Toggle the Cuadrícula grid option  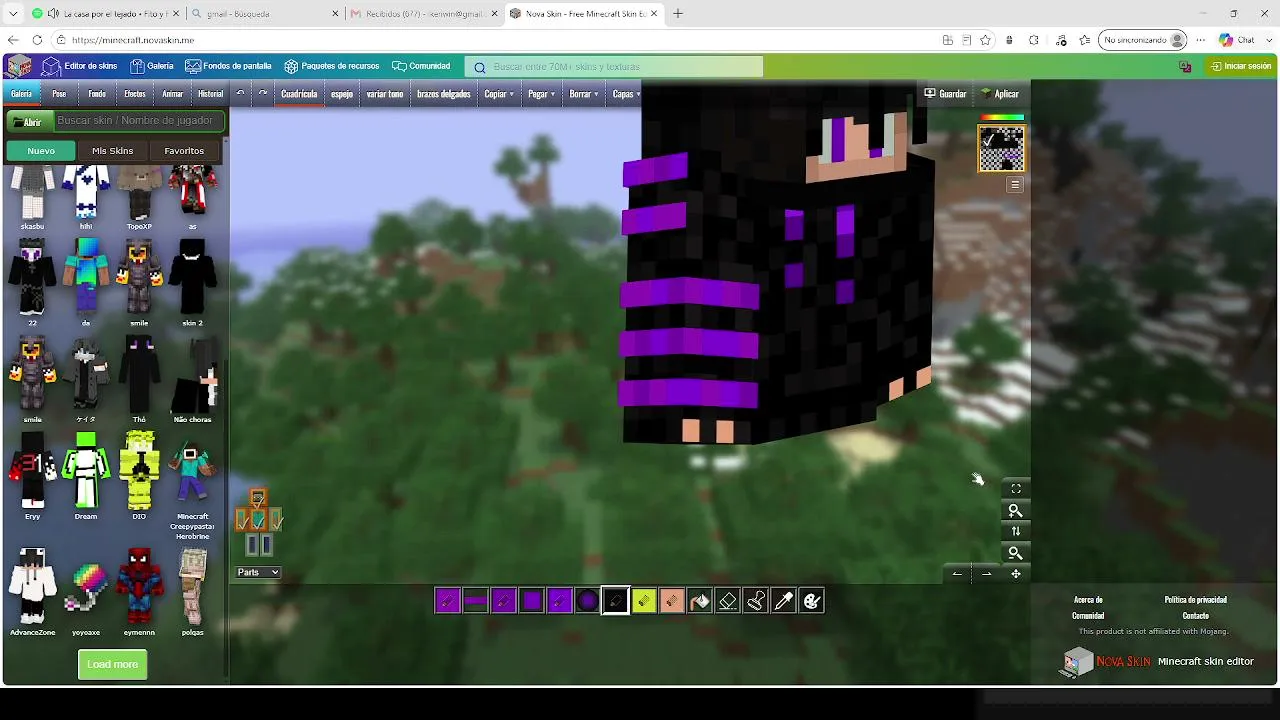pyautogui.click(x=299, y=94)
